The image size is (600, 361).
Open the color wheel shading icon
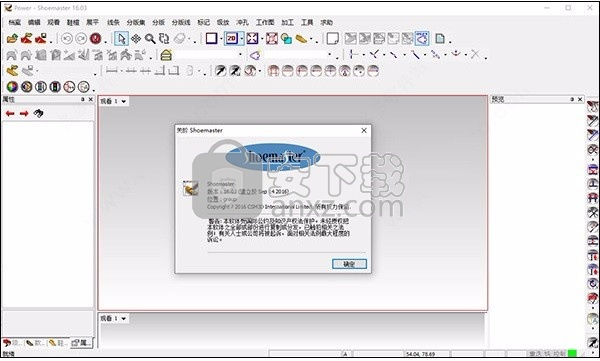pyautogui.click(x=12, y=87)
